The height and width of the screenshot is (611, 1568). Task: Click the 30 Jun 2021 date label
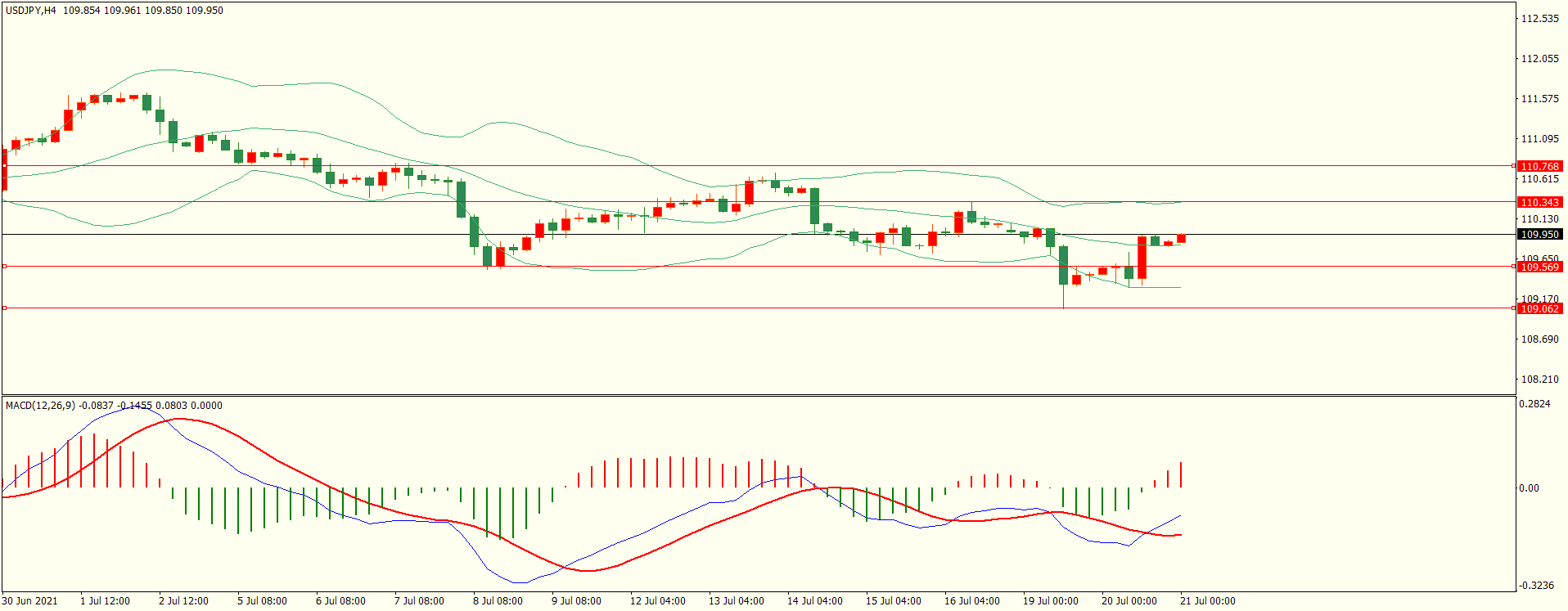30,601
